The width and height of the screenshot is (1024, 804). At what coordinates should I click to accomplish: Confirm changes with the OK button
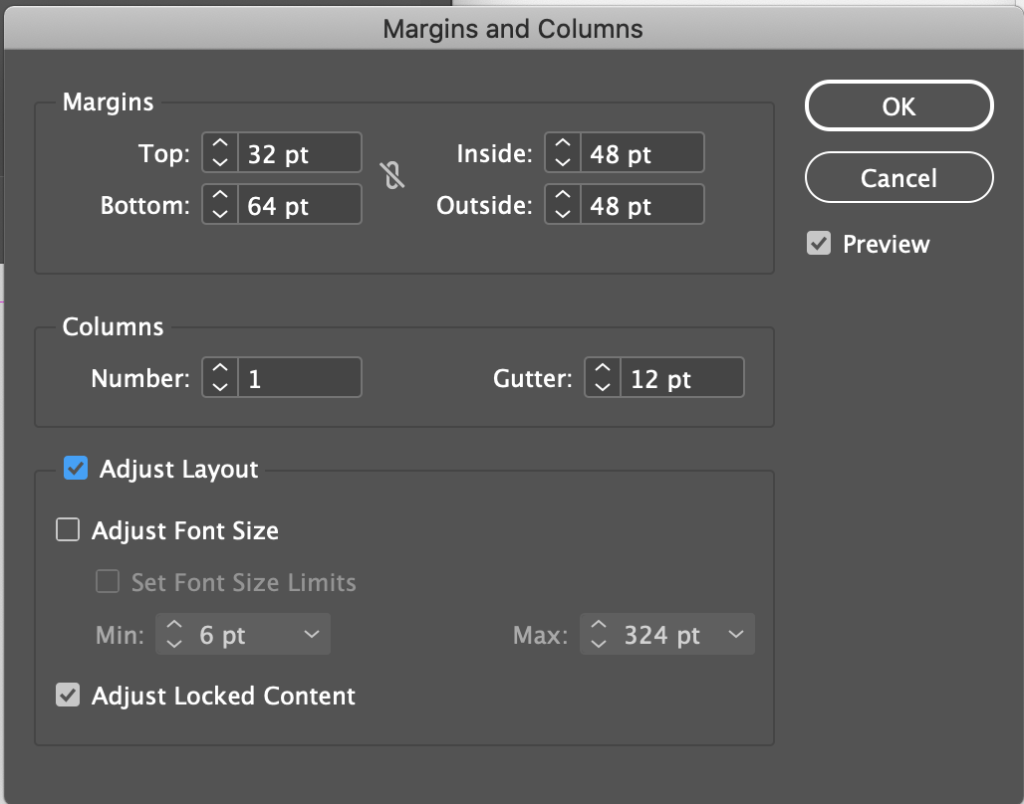(x=897, y=105)
